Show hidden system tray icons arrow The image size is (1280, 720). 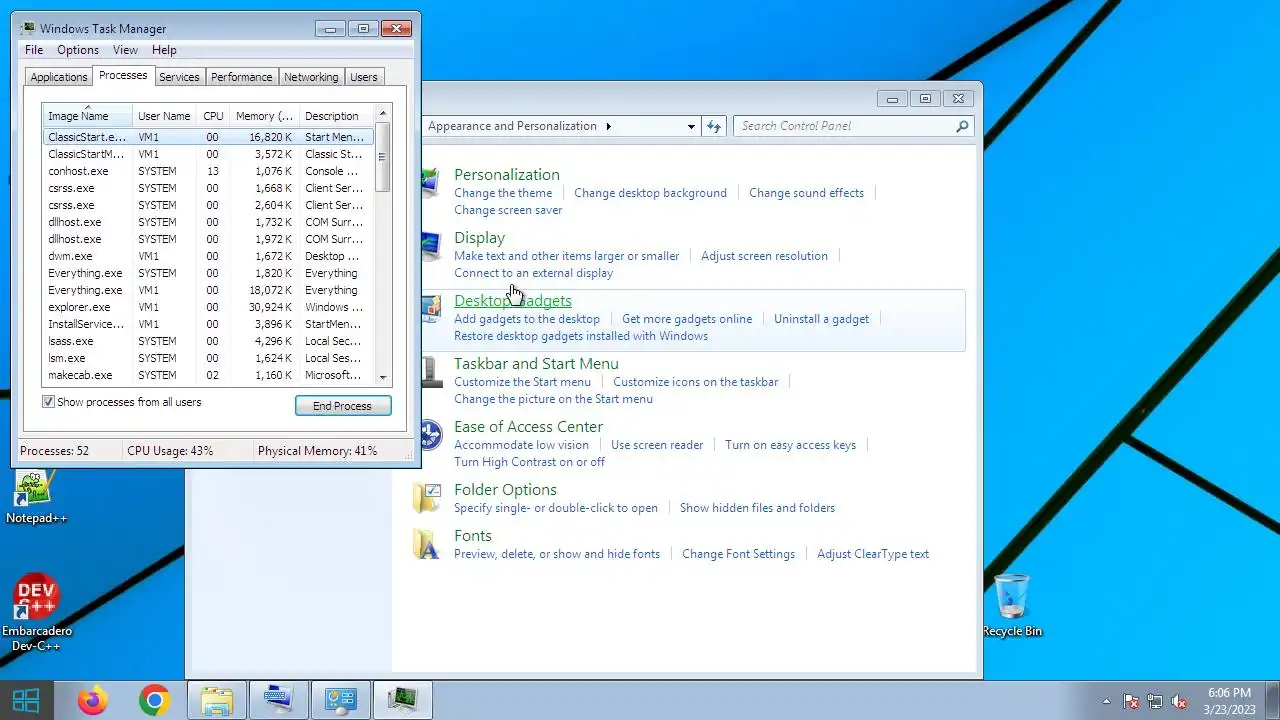tap(1105, 701)
